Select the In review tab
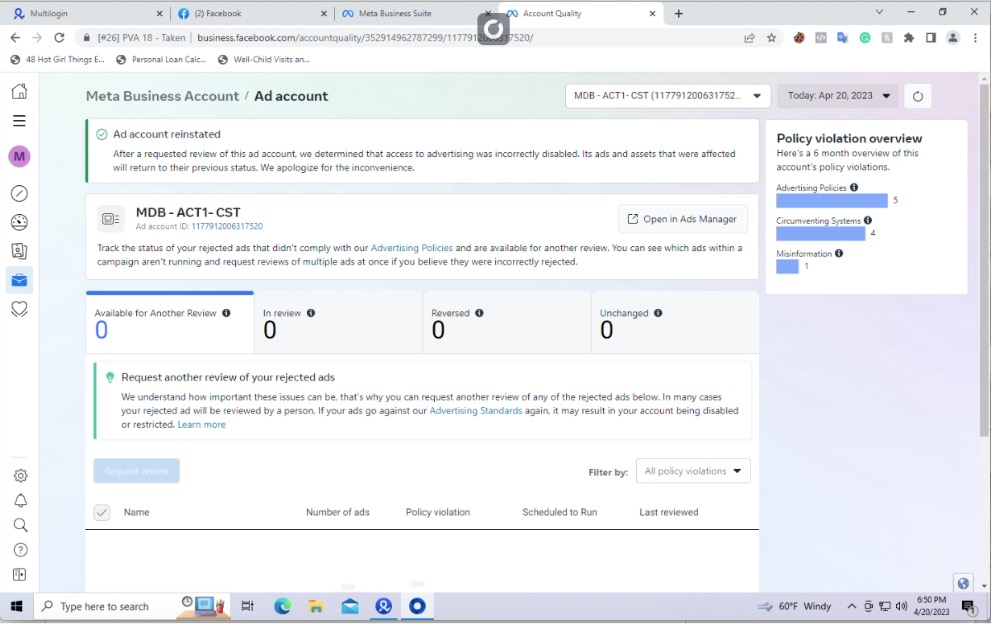This screenshot has height=625, width=993. (338, 322)
